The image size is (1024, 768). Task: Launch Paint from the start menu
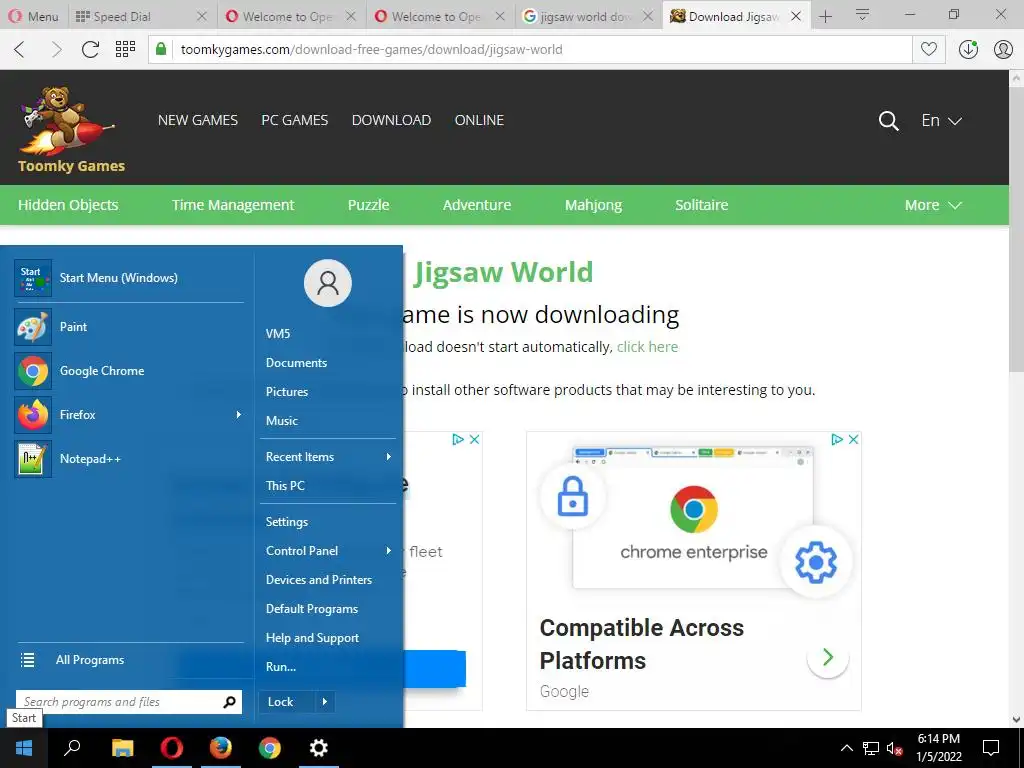(x=129, y=327)
